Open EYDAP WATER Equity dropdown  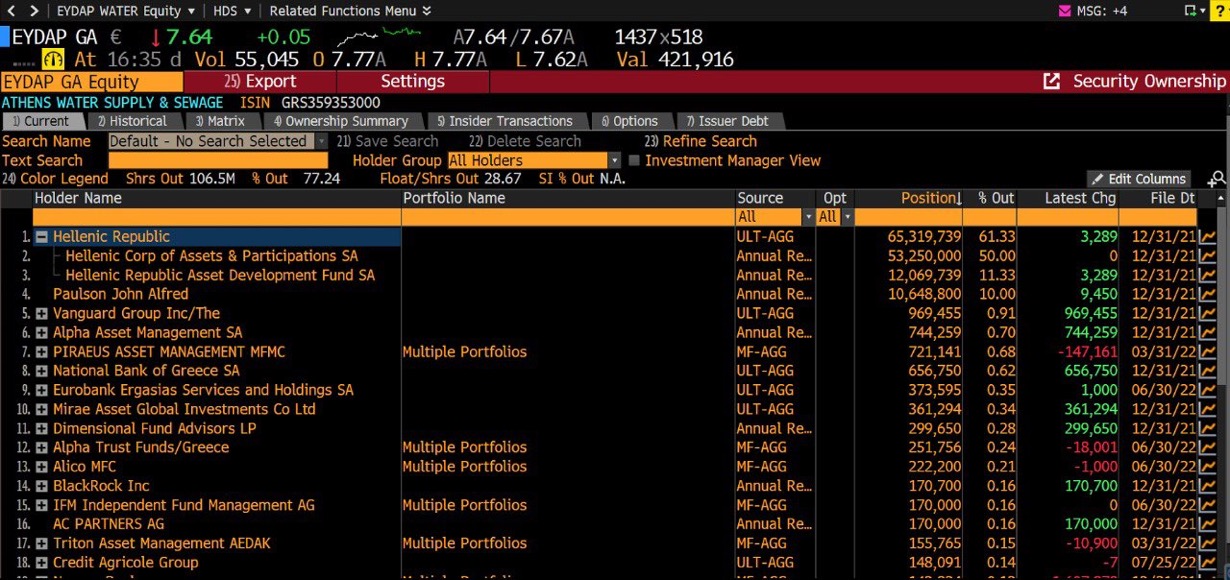pyautogui.click(x=127, y=11)
